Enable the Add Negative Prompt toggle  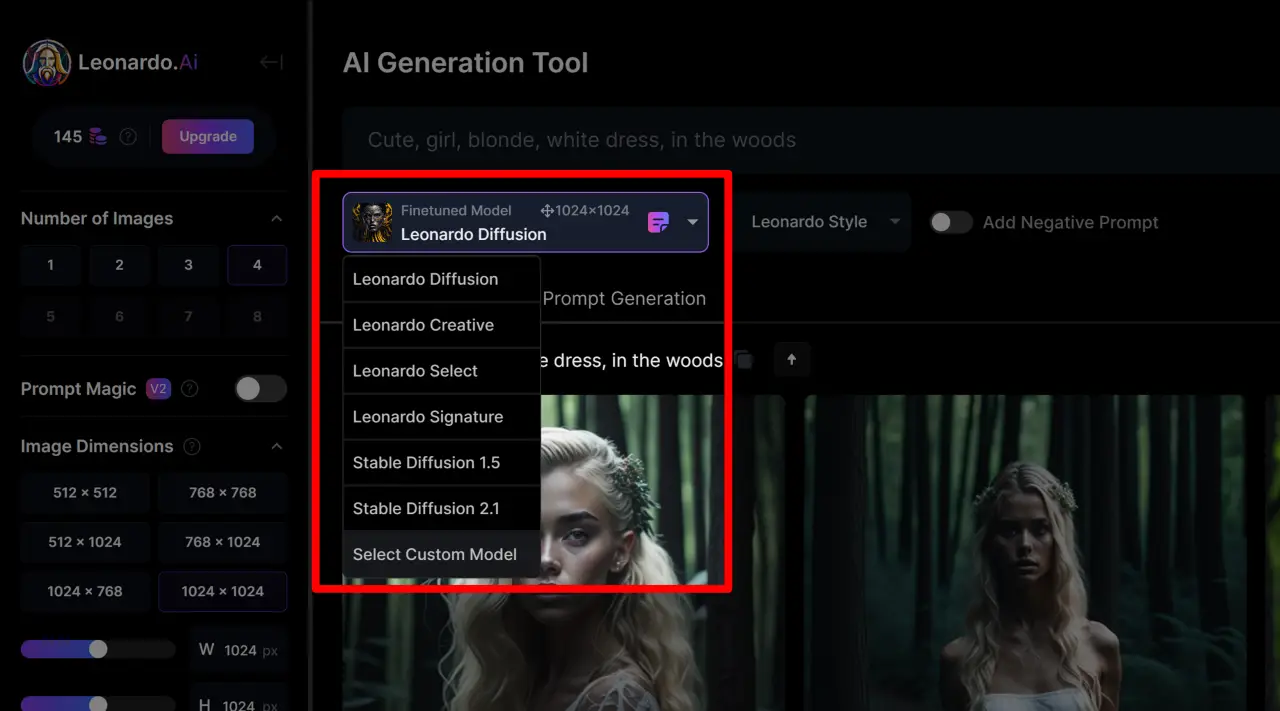pyautogui.click(x=951, y=222)
